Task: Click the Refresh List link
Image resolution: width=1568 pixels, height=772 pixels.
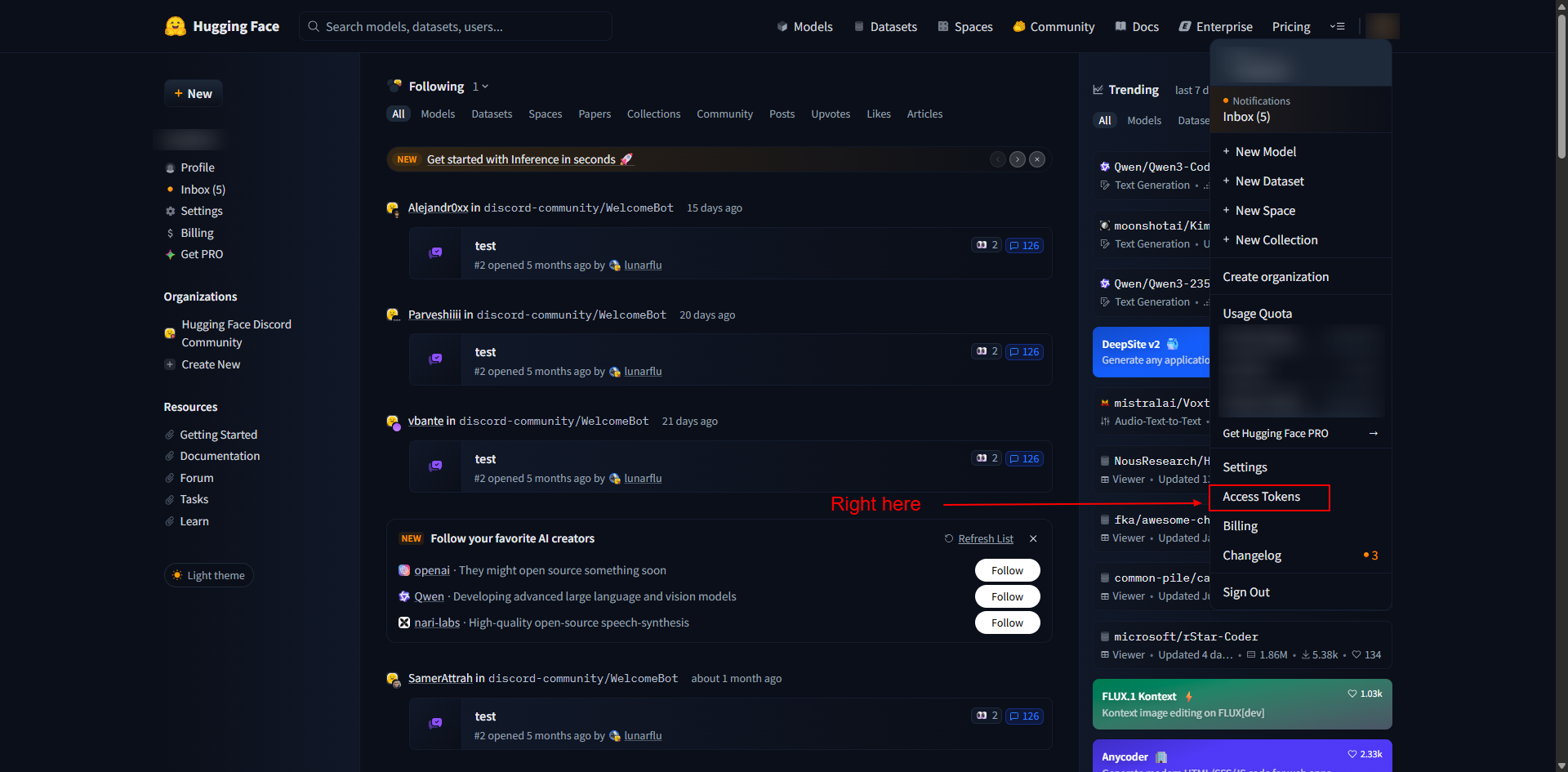Action: click(986, 538)
